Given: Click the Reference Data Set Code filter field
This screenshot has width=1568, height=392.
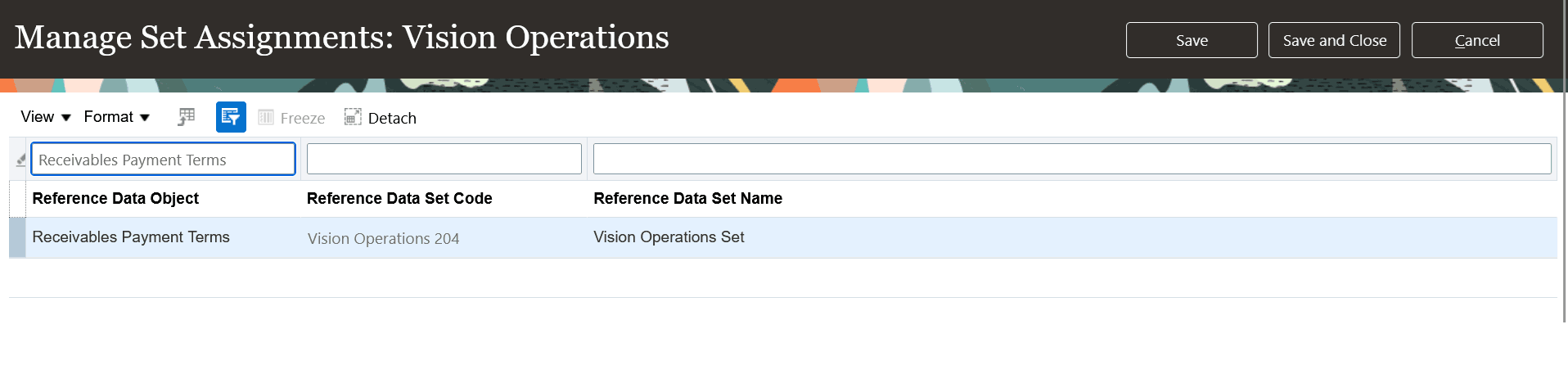Looking at the screenshot, I should (444, 159).
